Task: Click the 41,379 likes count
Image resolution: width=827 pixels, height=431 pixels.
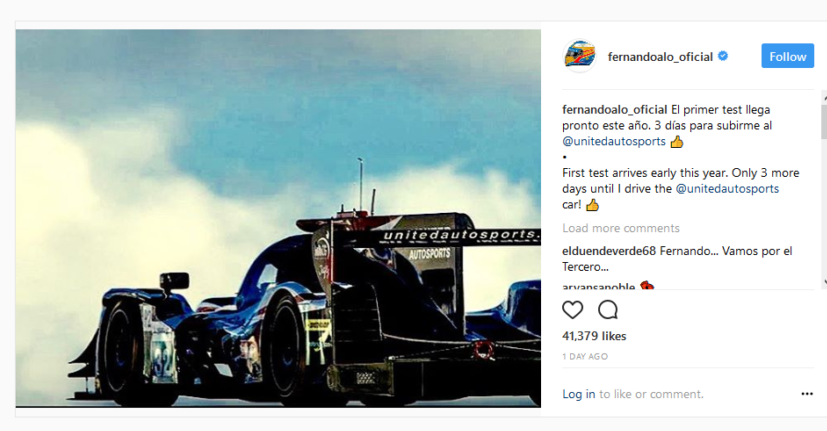Action: point(594,336)
